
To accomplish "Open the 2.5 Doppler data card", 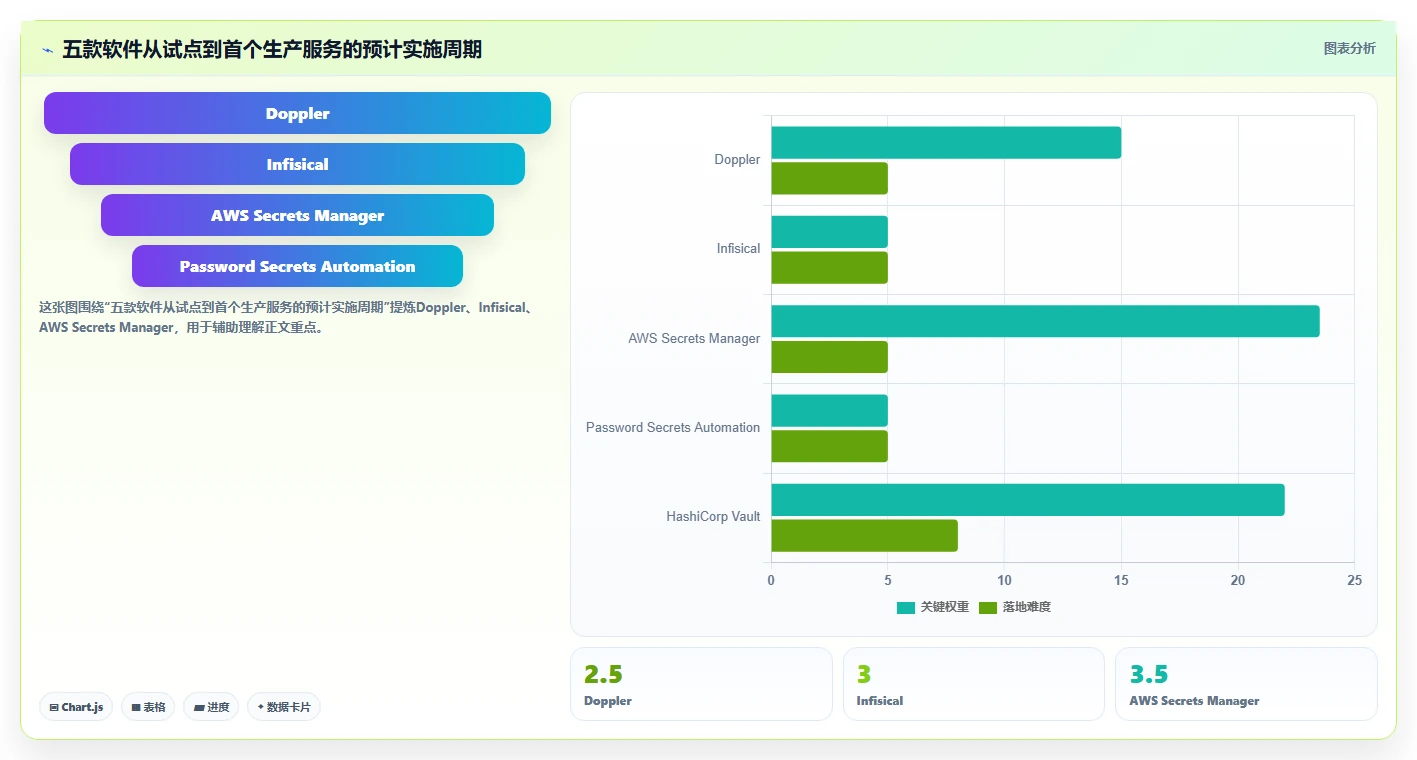I will (x=701, y=684).
